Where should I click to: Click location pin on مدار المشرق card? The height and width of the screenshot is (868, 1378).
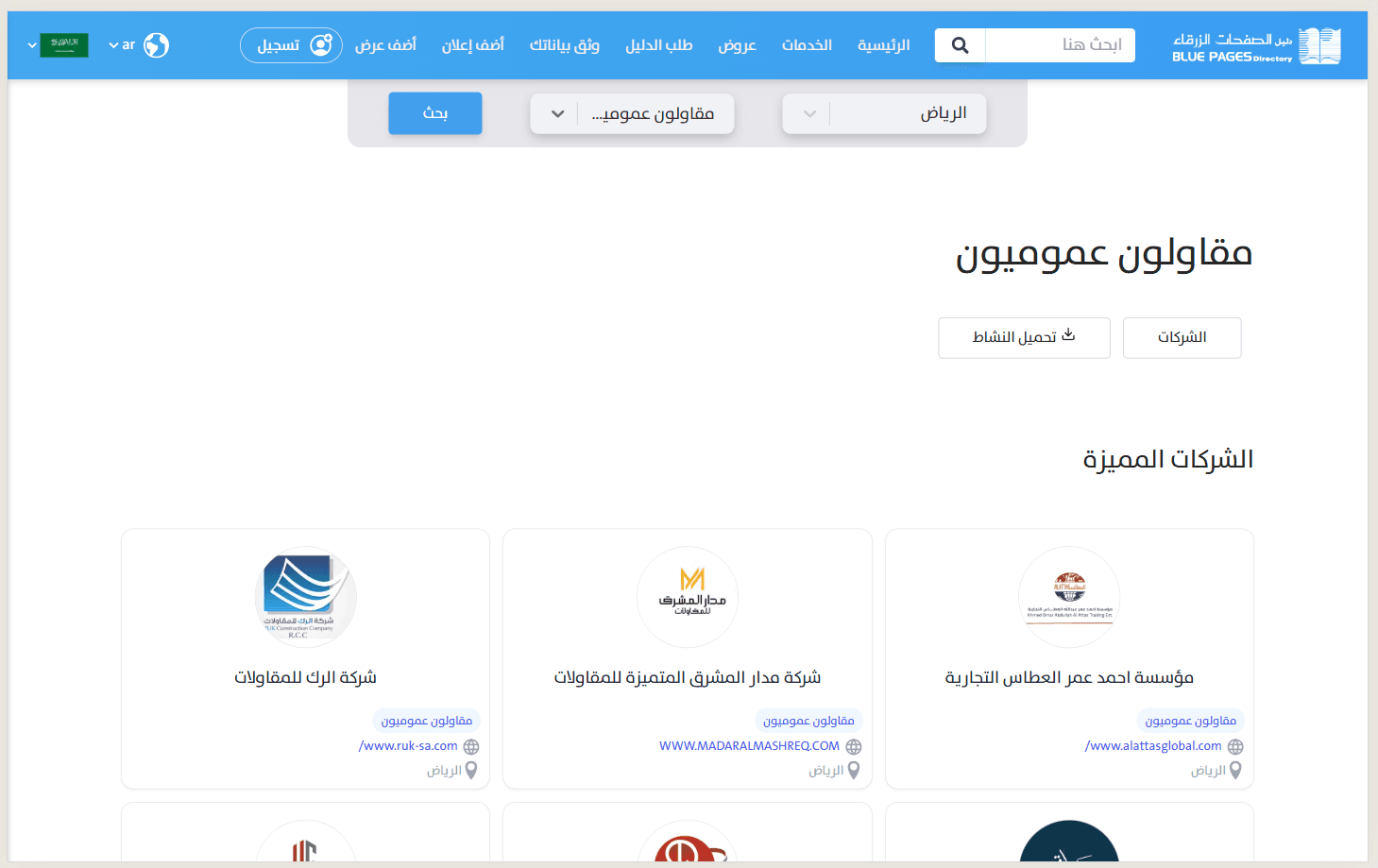[x=854, y=771]
